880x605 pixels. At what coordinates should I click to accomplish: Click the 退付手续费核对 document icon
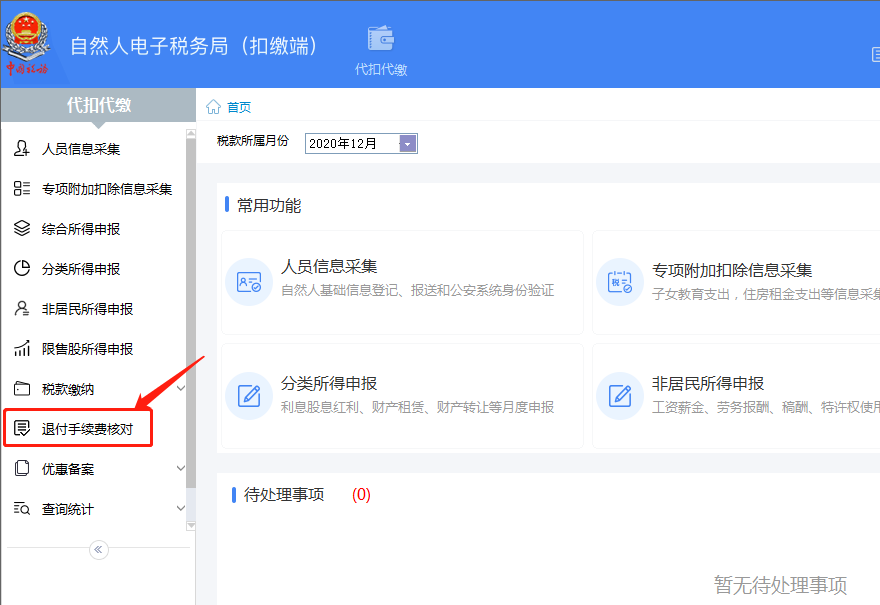pyautogui.click(x=21, y=428)
